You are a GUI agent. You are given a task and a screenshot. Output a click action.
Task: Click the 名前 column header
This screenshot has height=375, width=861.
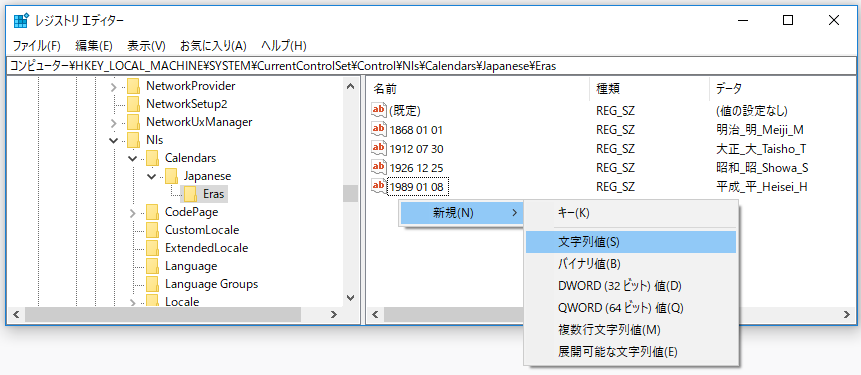(x=477, y=88)
